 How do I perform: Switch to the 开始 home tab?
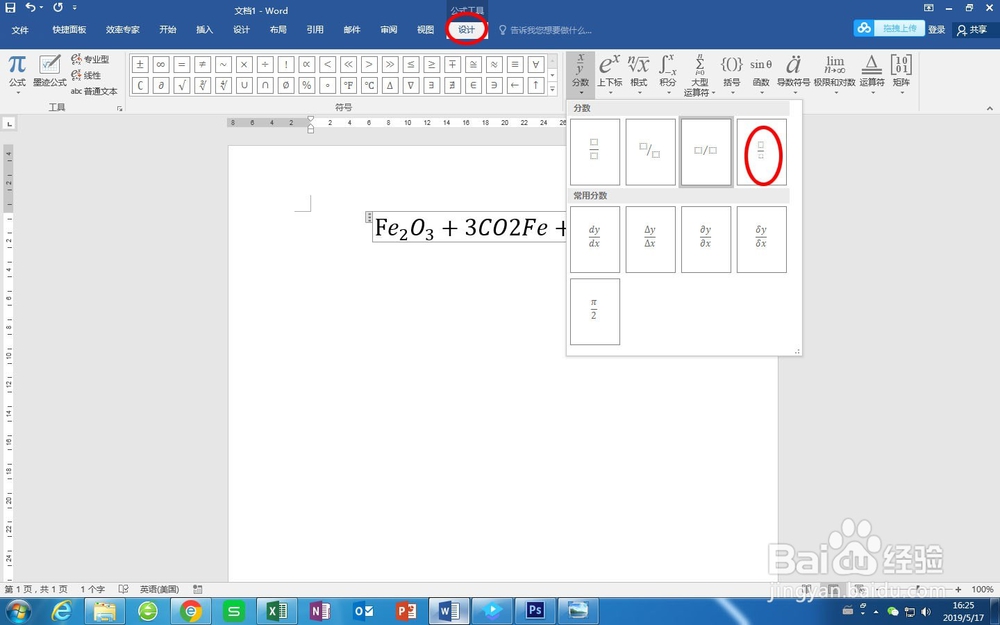pos(168,30)
